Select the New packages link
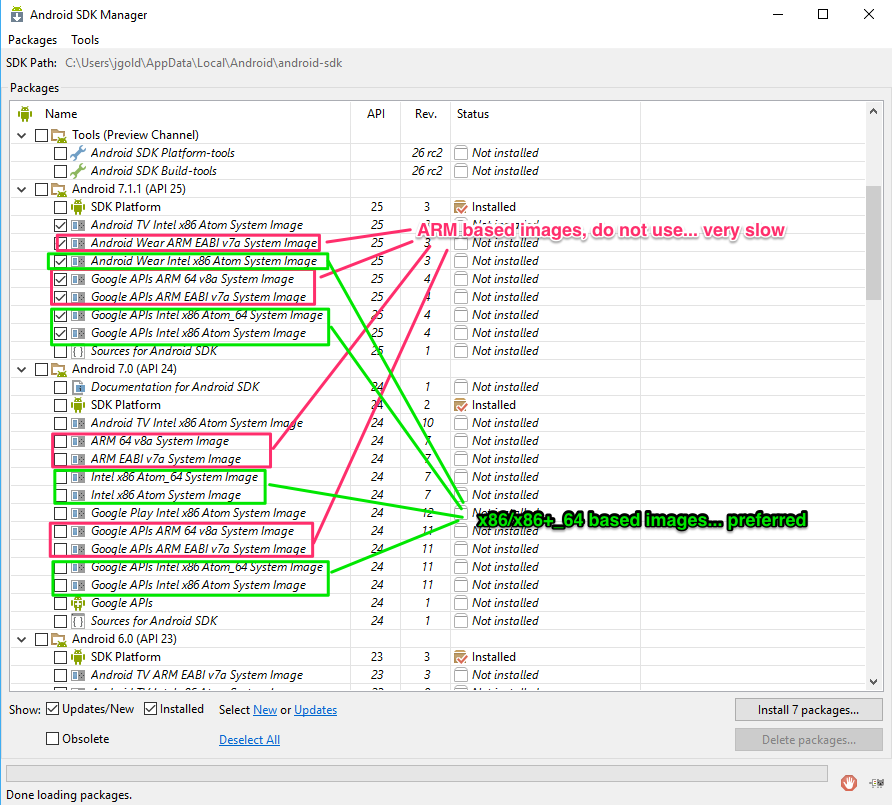Screen dimensions: 892x805 click(265, 710)
